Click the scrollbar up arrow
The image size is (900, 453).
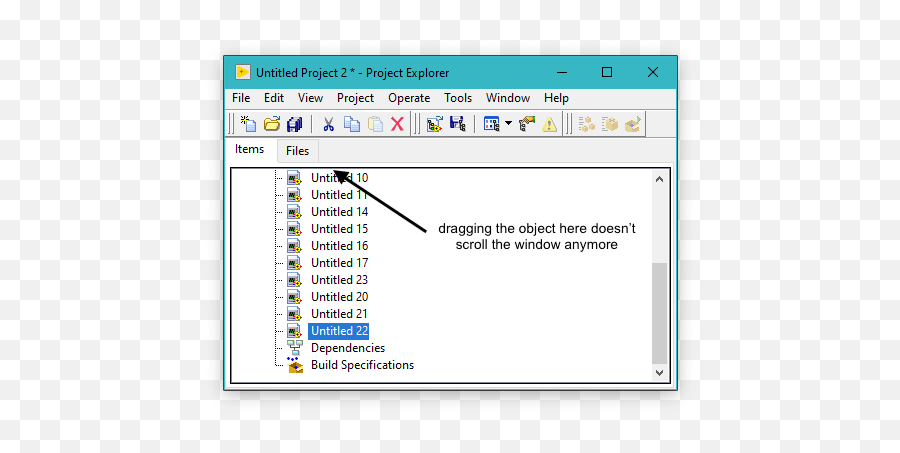(x=660, y=179)
